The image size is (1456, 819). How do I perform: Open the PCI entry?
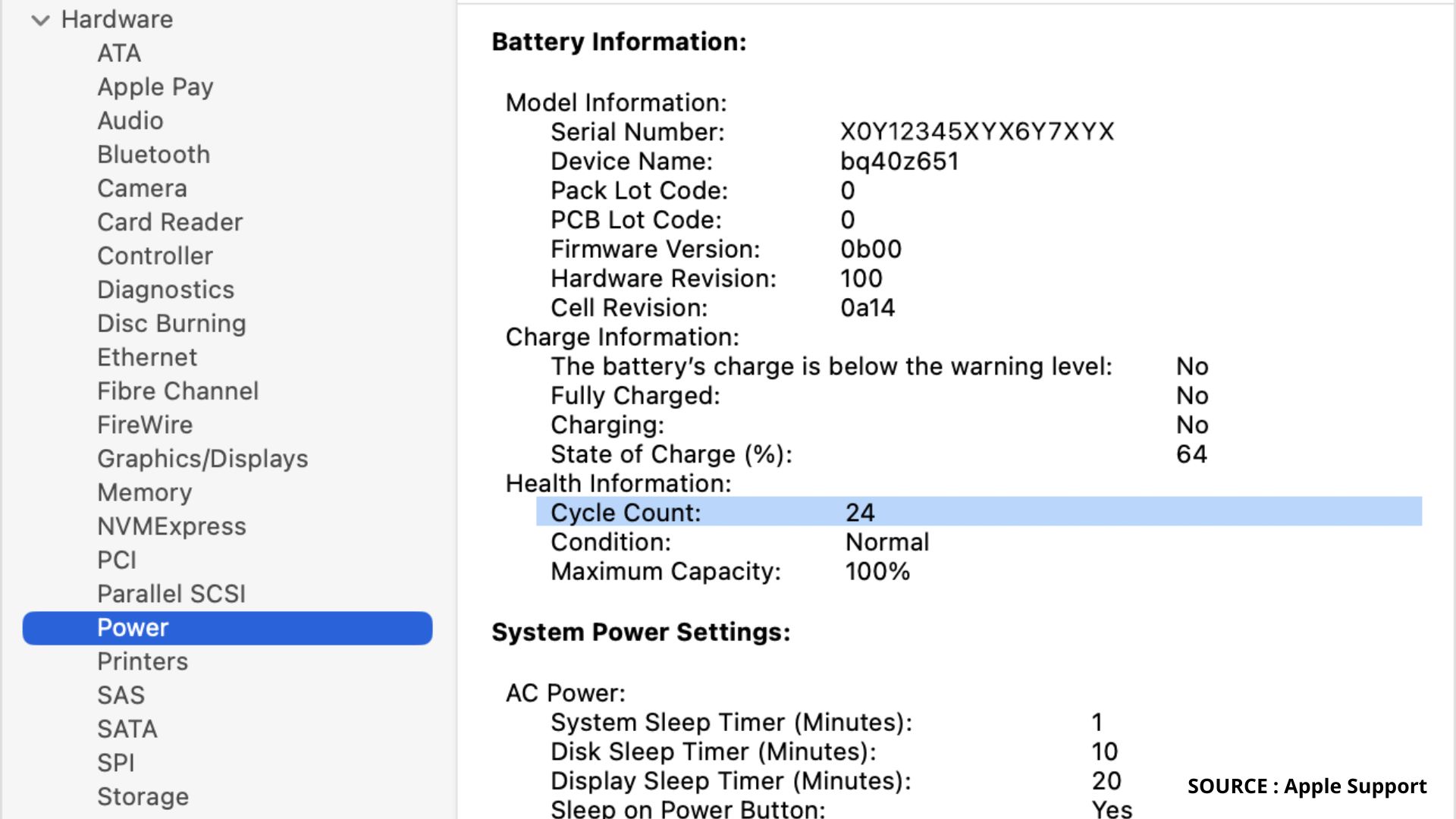point(117,560)
